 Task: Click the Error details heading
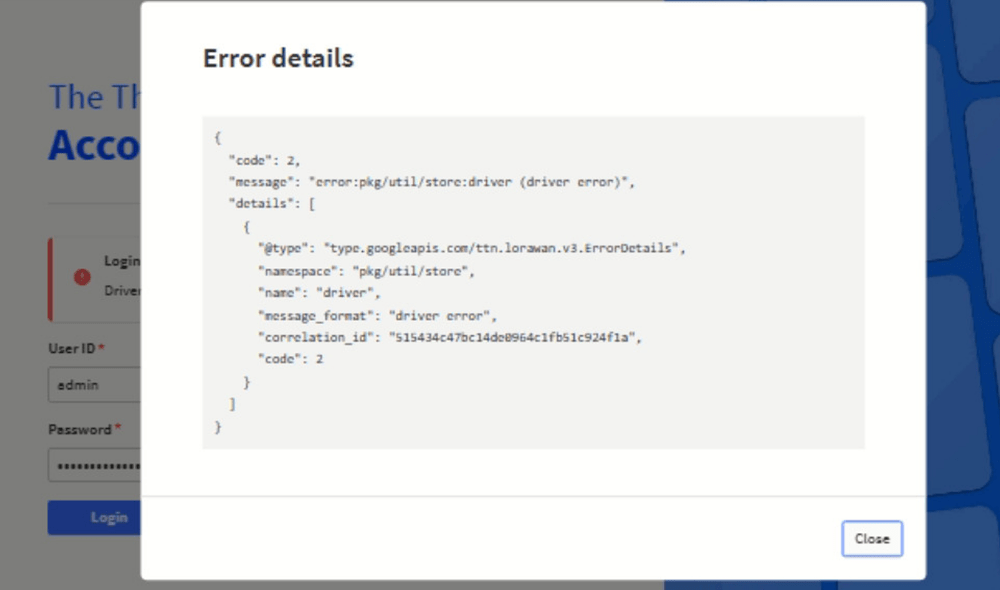[x=278, y=59]
